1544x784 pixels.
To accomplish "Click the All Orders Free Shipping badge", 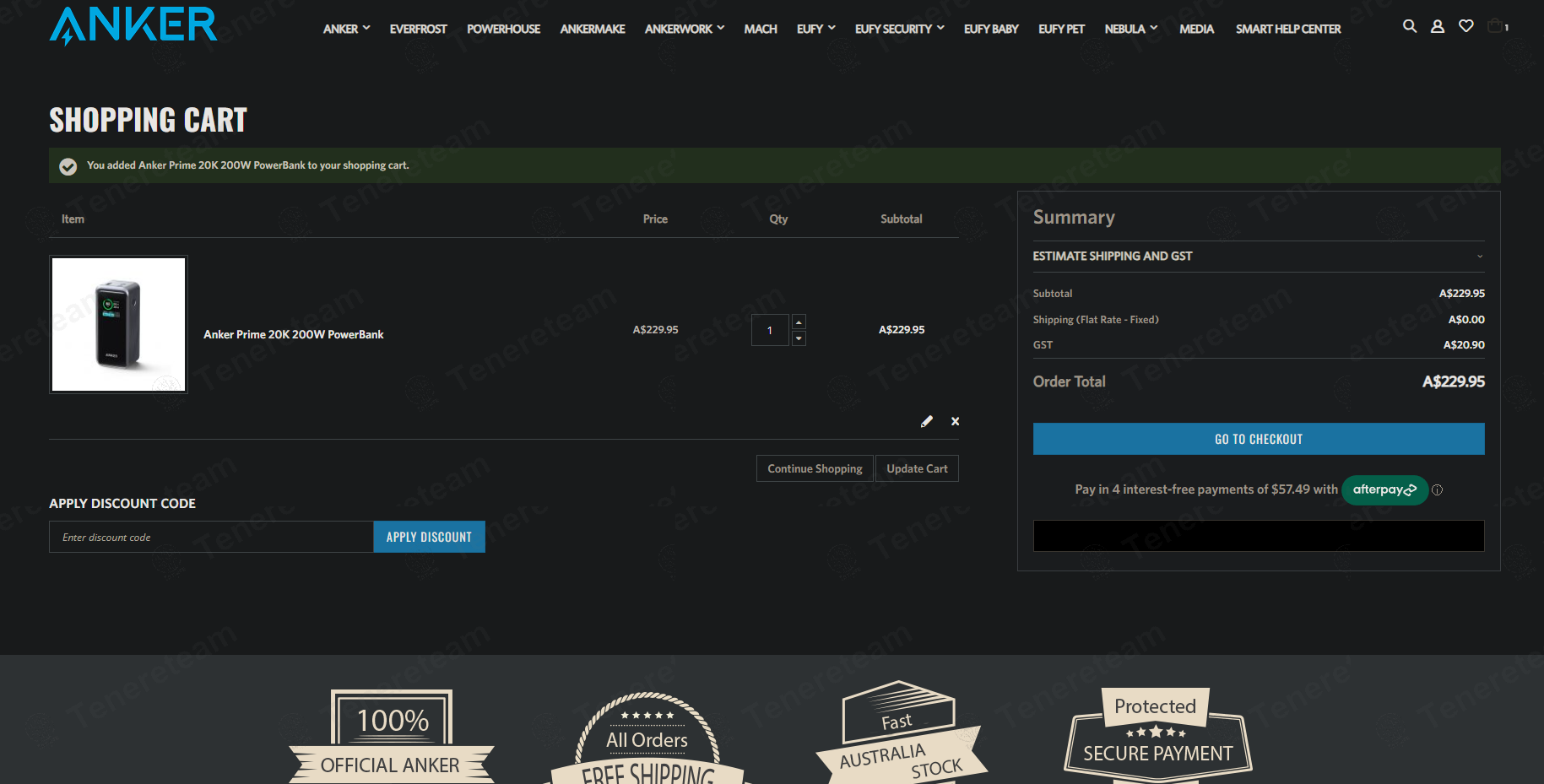I will [647, 738].
